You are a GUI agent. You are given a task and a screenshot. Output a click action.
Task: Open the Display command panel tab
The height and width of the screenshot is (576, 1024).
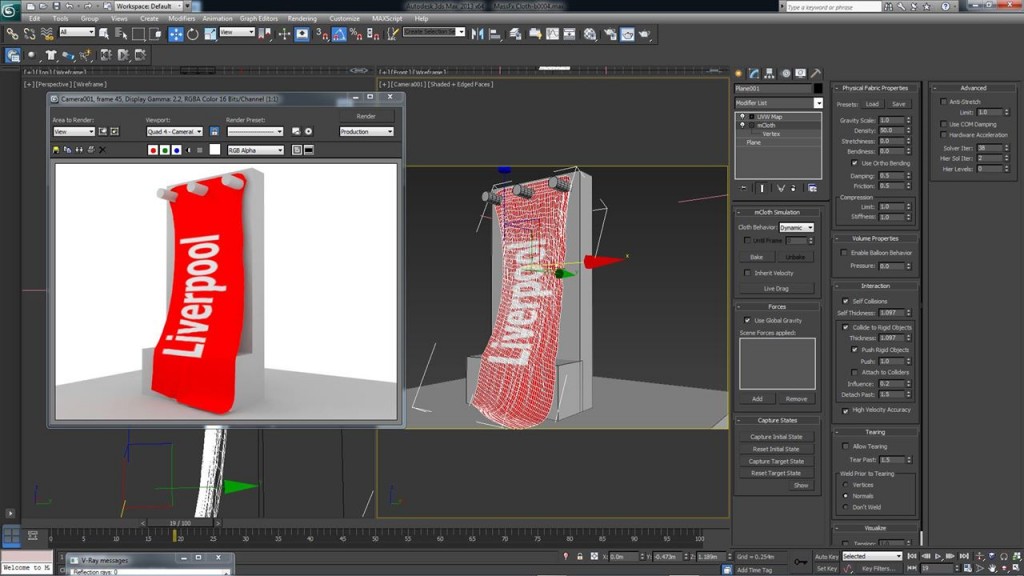[x=801, y=74]
